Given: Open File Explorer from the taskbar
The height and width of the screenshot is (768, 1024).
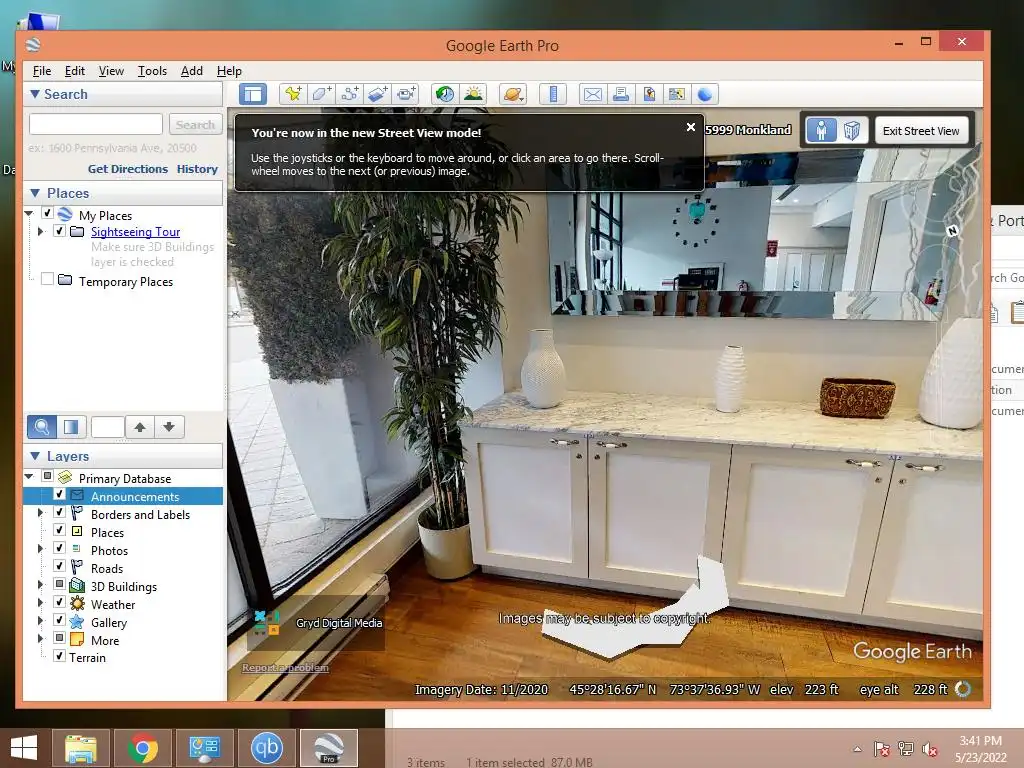Looking at the screenshot, I should 80,748.
